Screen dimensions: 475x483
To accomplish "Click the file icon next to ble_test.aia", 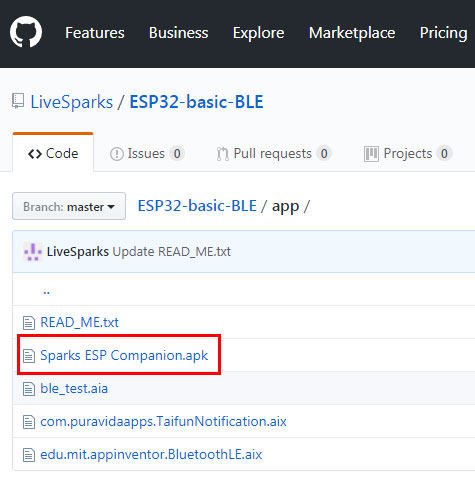I will (x=29, y=389).
